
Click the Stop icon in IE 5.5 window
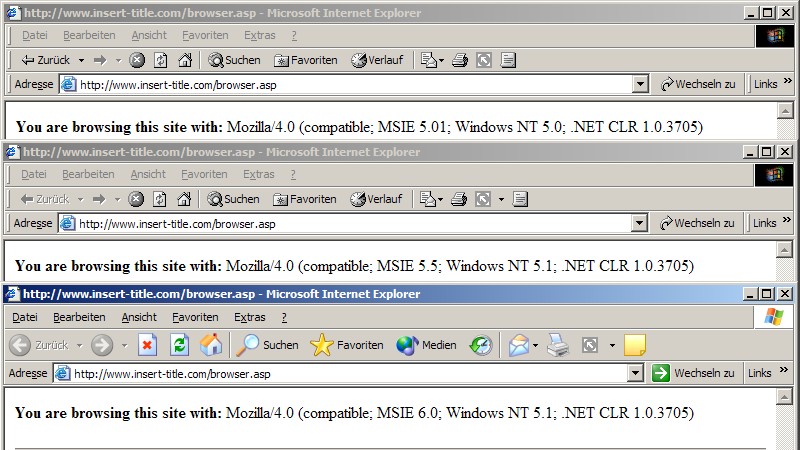(135, 199)
